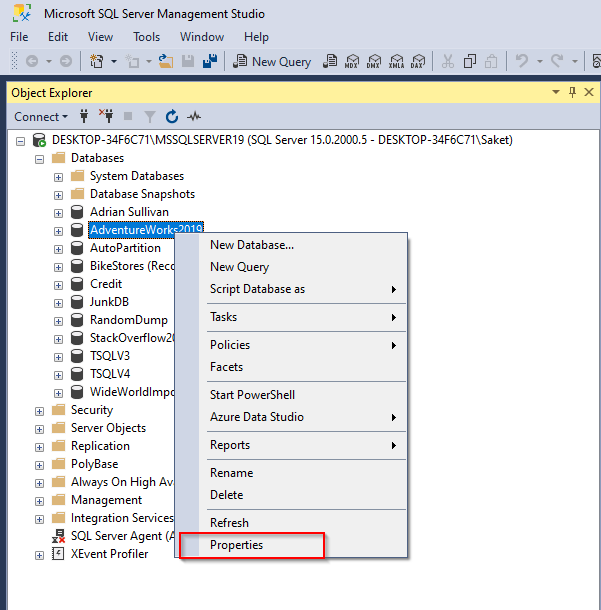
Task: Click the Save disk icon
Action: (x=188, y=61)
